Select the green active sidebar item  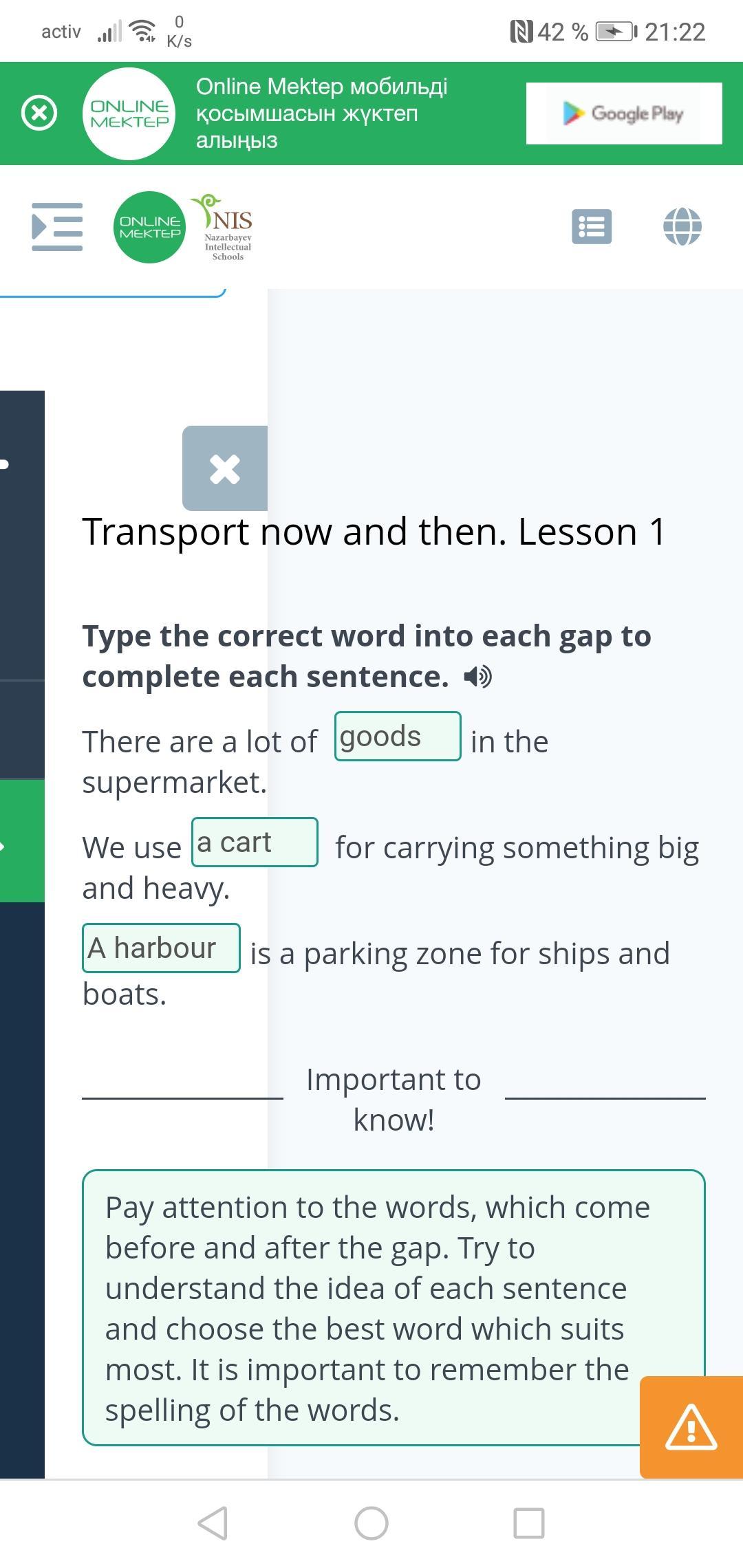(x=22, y=840)
